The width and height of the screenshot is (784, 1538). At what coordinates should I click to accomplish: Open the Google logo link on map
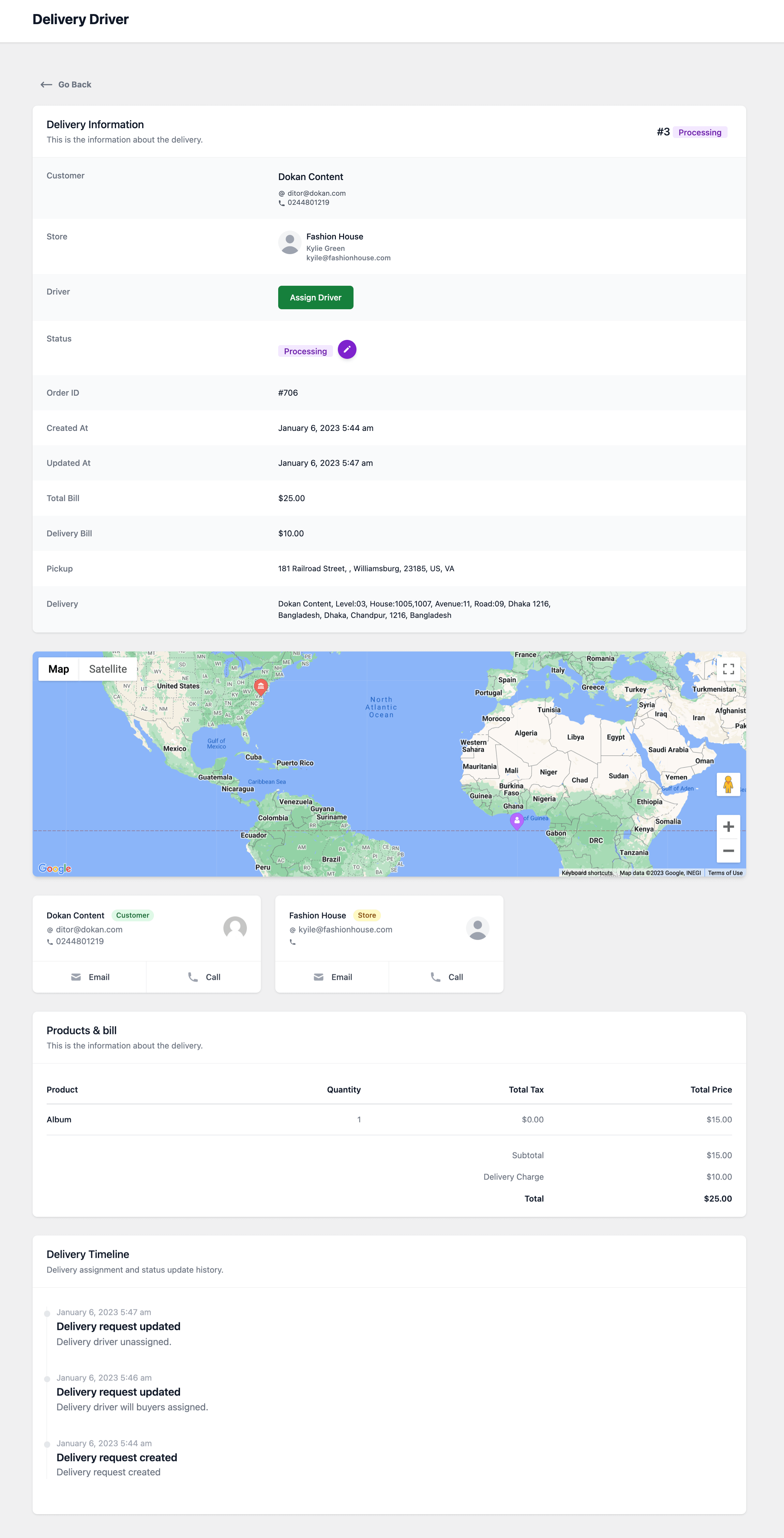[55, 868]
